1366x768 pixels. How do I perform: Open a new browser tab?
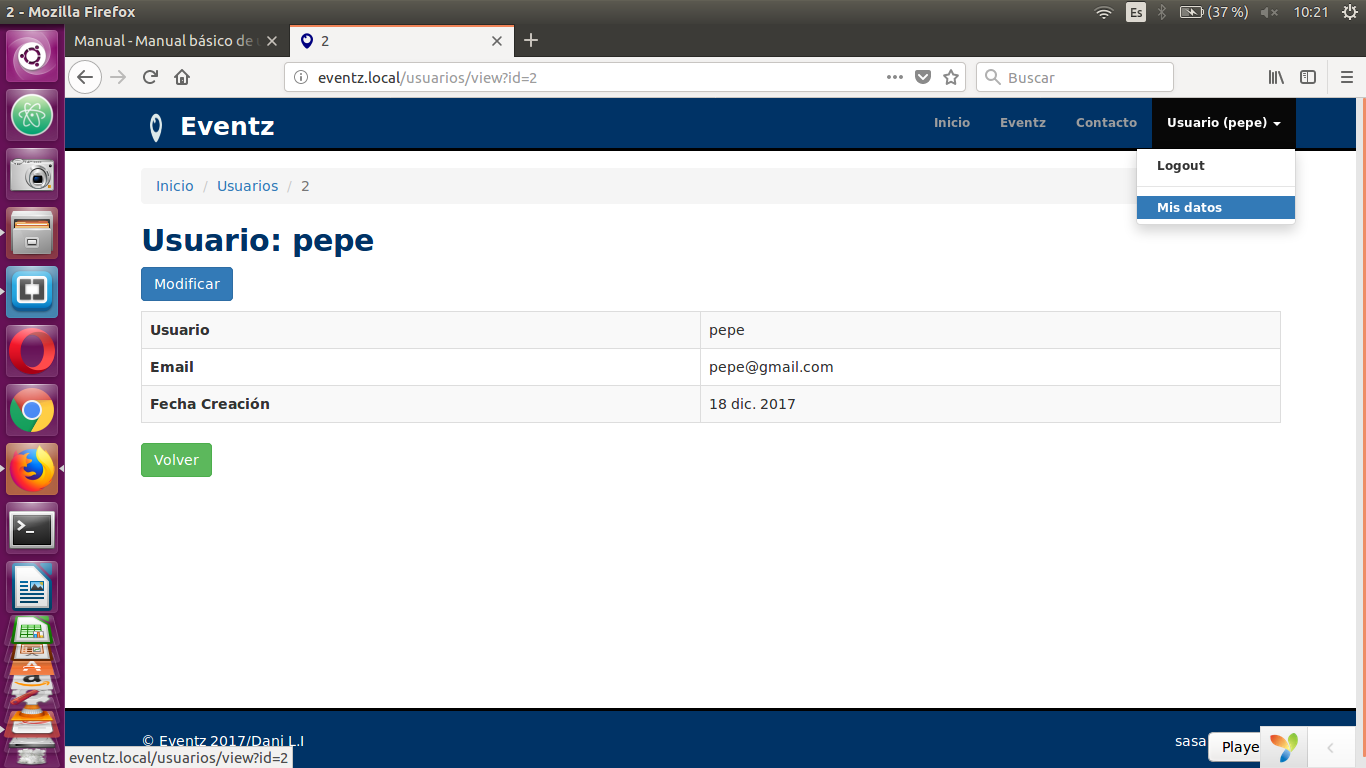(531, 40)
